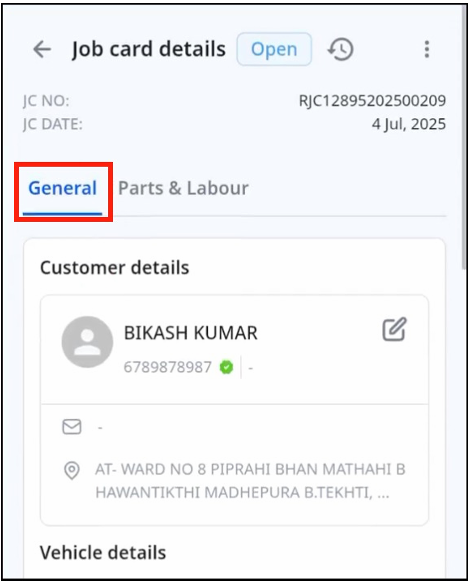The image size is (472, 584).
Task: Select job card number RJC12895202500209
Action: click(372, 101)
